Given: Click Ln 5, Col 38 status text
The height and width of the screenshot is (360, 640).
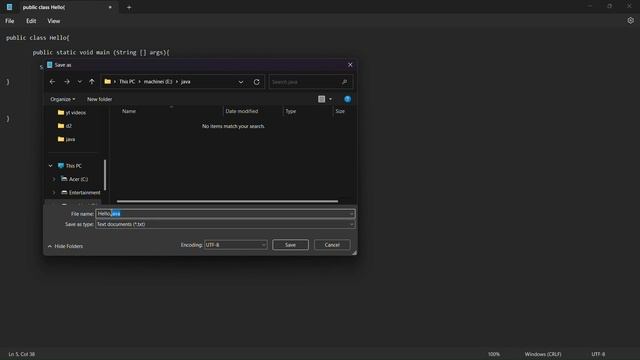Looking at the screenshot, I should click(22, 354).
